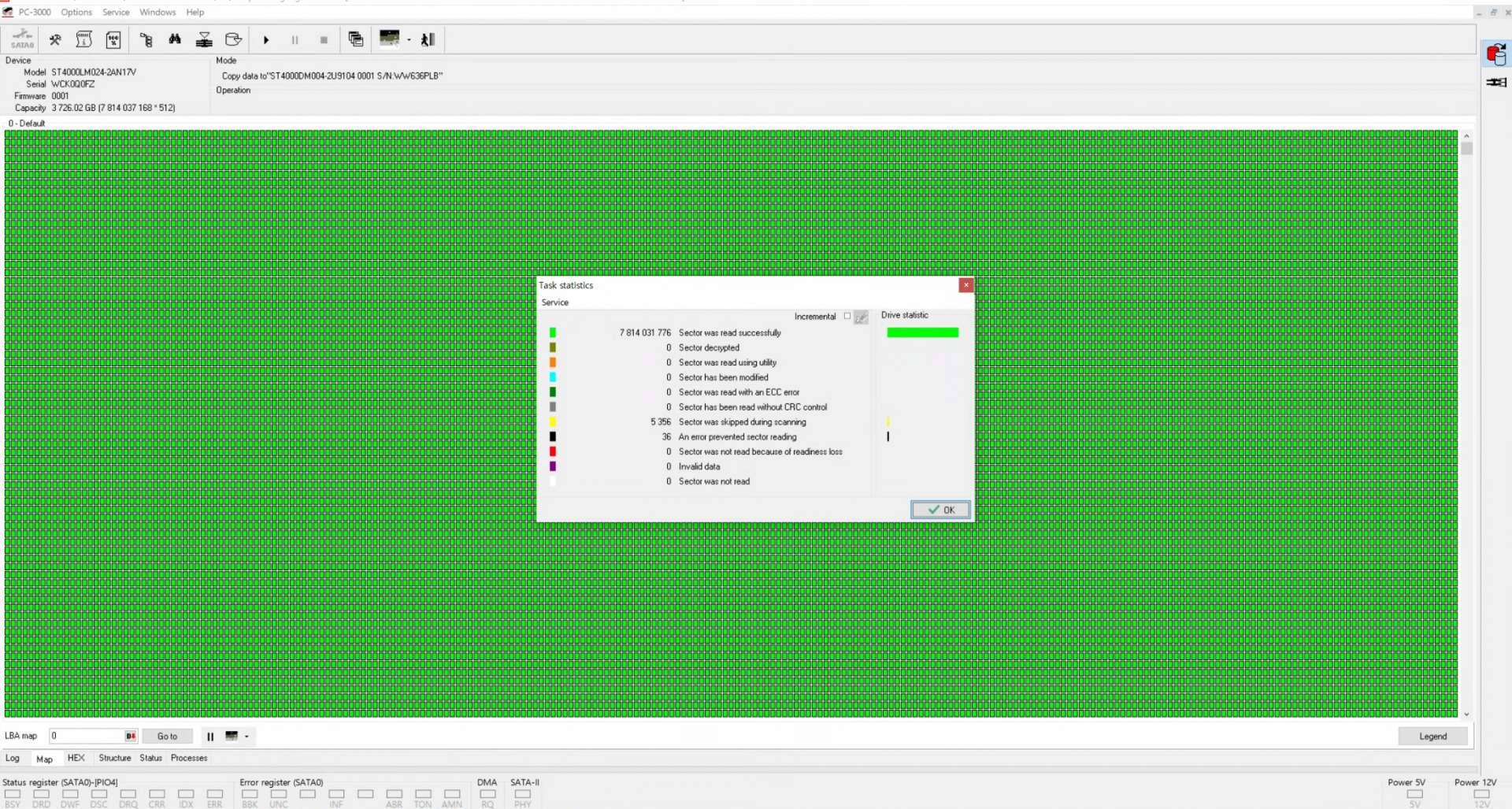This screenshot has width=1512, height=809.
Task: Click the Power 5V indicator
Action: tap(1414, 793)
